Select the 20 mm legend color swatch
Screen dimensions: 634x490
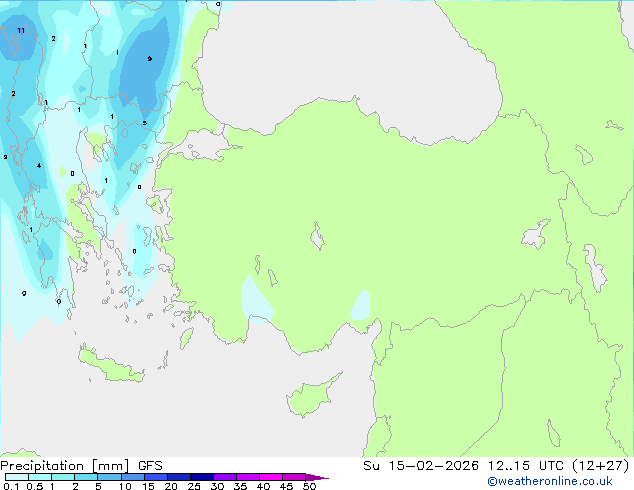coord(179,477)
